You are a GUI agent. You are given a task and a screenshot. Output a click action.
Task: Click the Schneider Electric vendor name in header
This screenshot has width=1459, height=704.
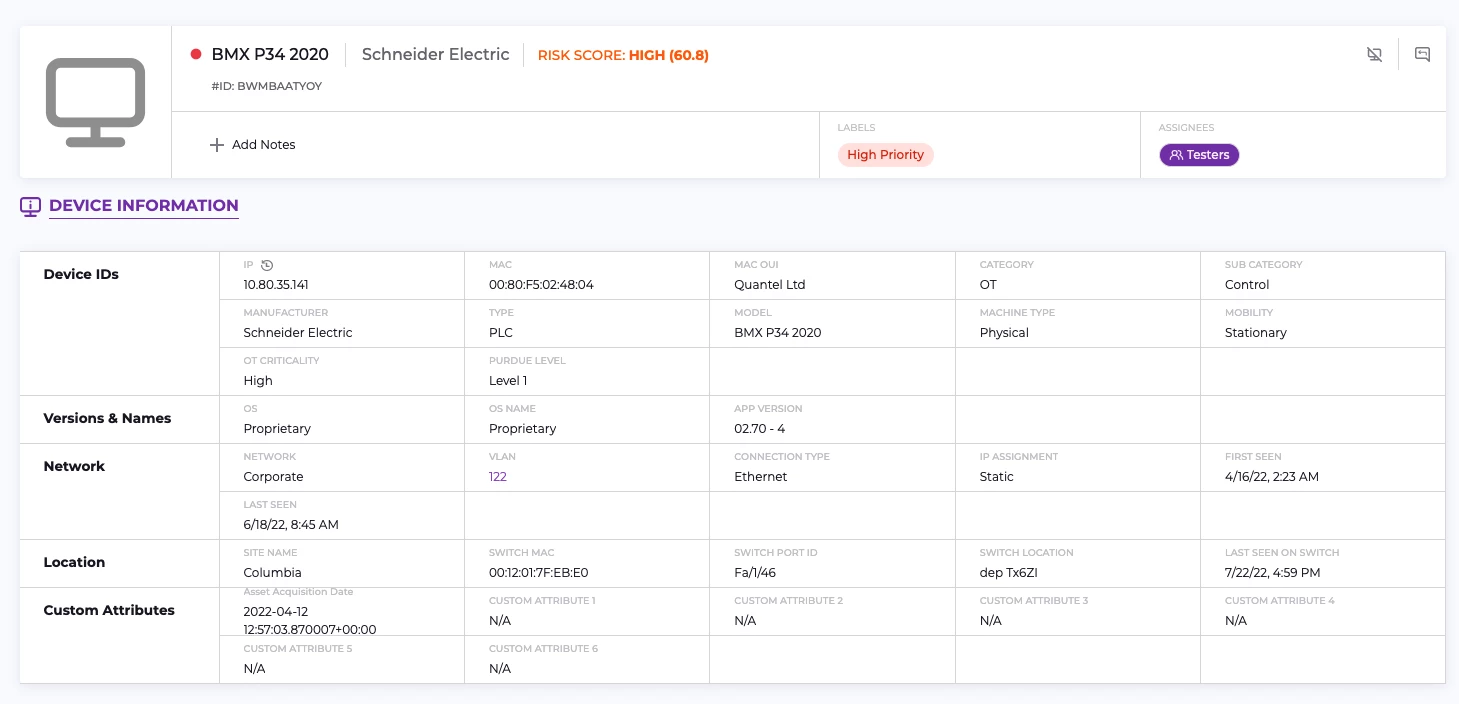pos(435,54)
